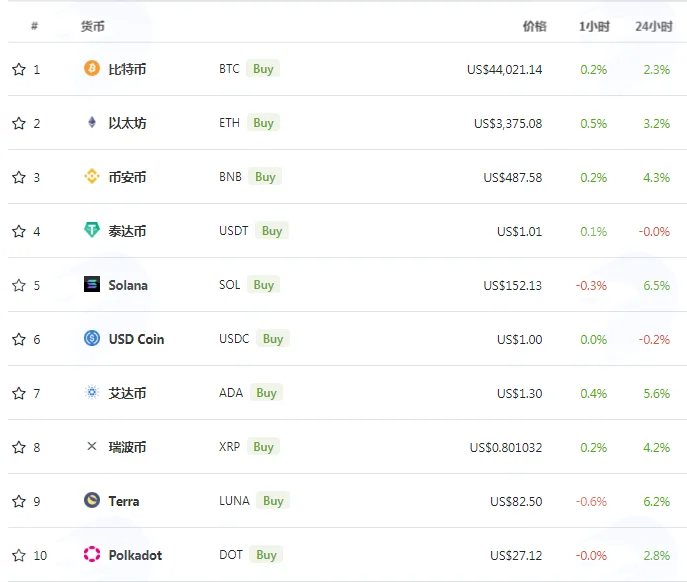
Task: Click the Bitcoin orange coin icon
Action: coord(92,68)
